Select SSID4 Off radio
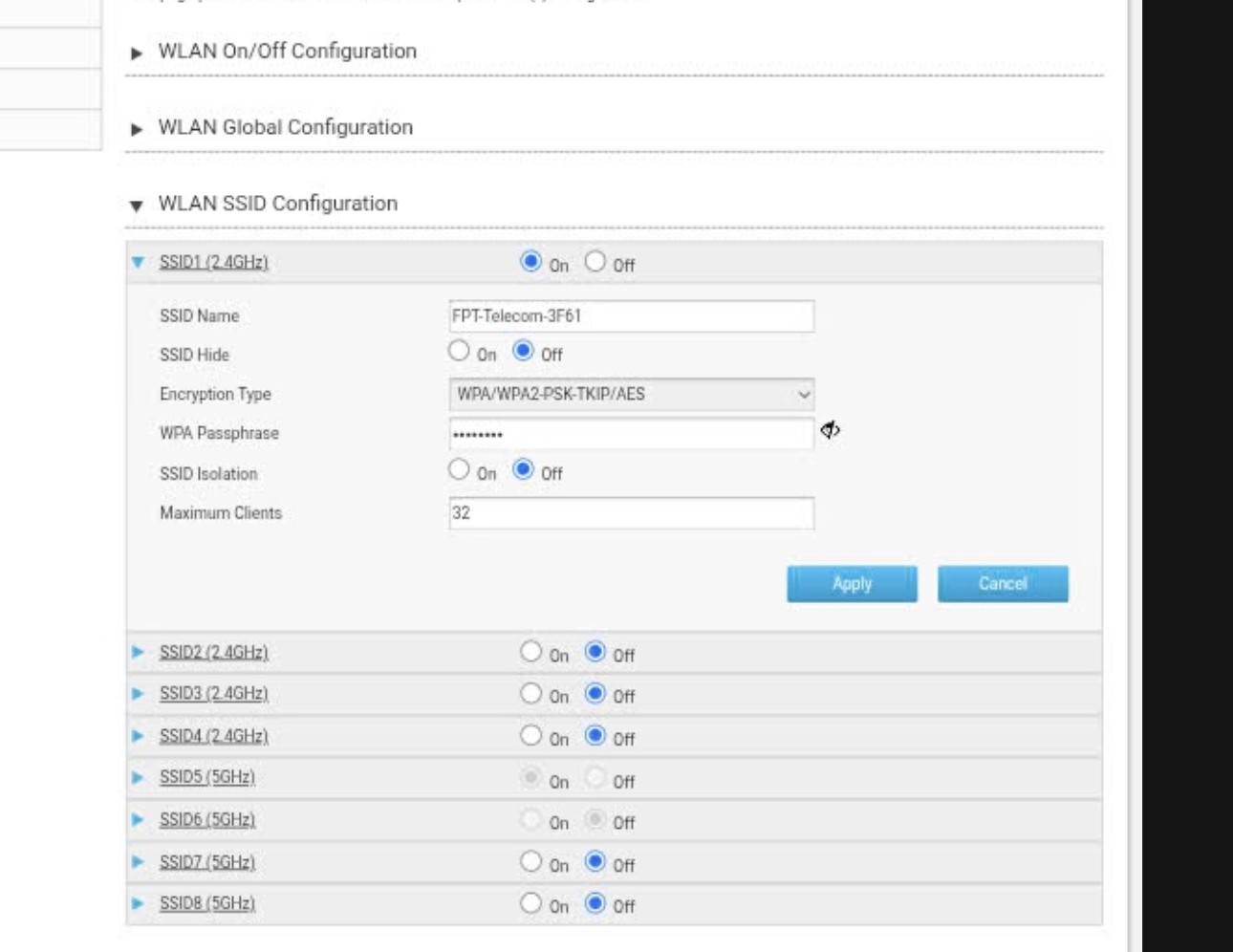The image size is (1233, 952). coord(595,735)
